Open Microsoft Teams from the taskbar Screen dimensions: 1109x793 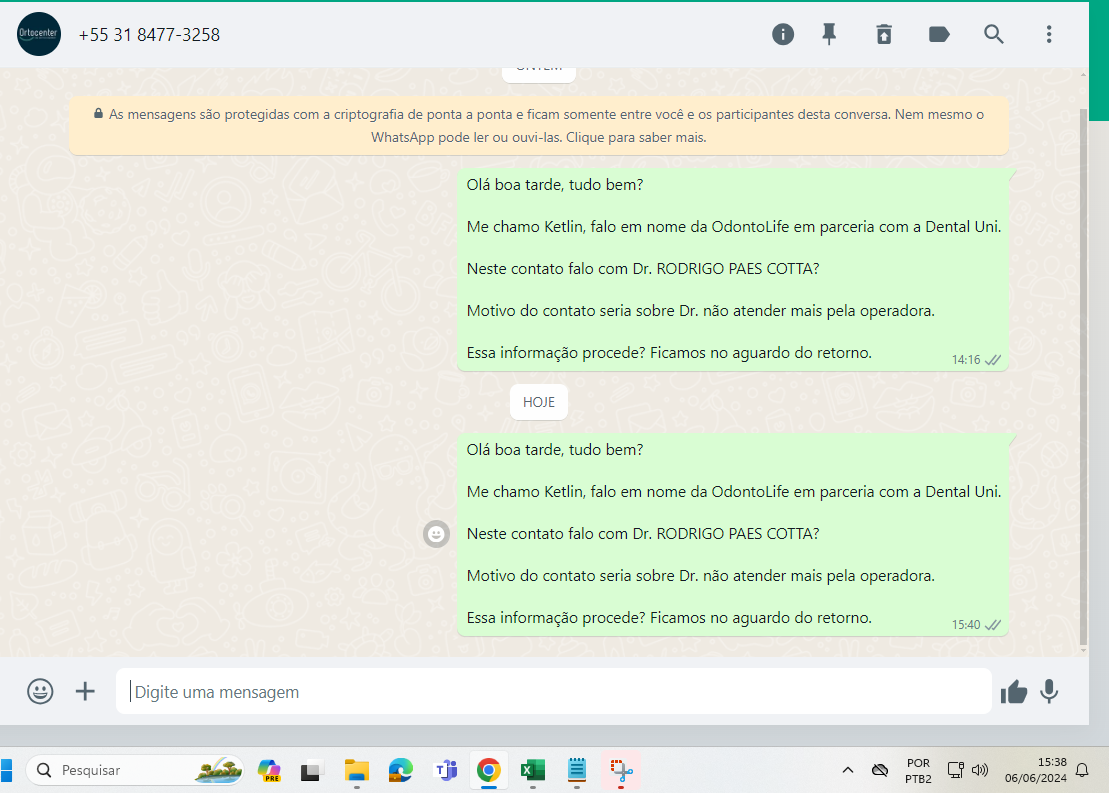[x=446, y=770]
